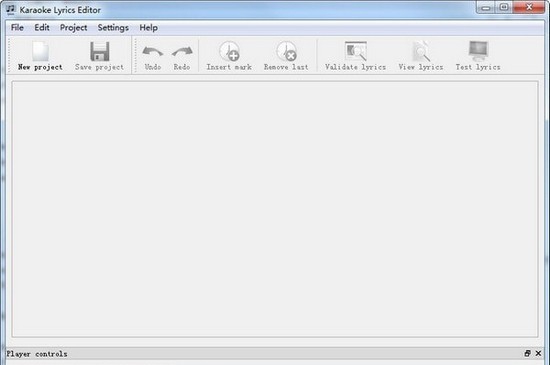Open the Project menu

coord(73,28)
